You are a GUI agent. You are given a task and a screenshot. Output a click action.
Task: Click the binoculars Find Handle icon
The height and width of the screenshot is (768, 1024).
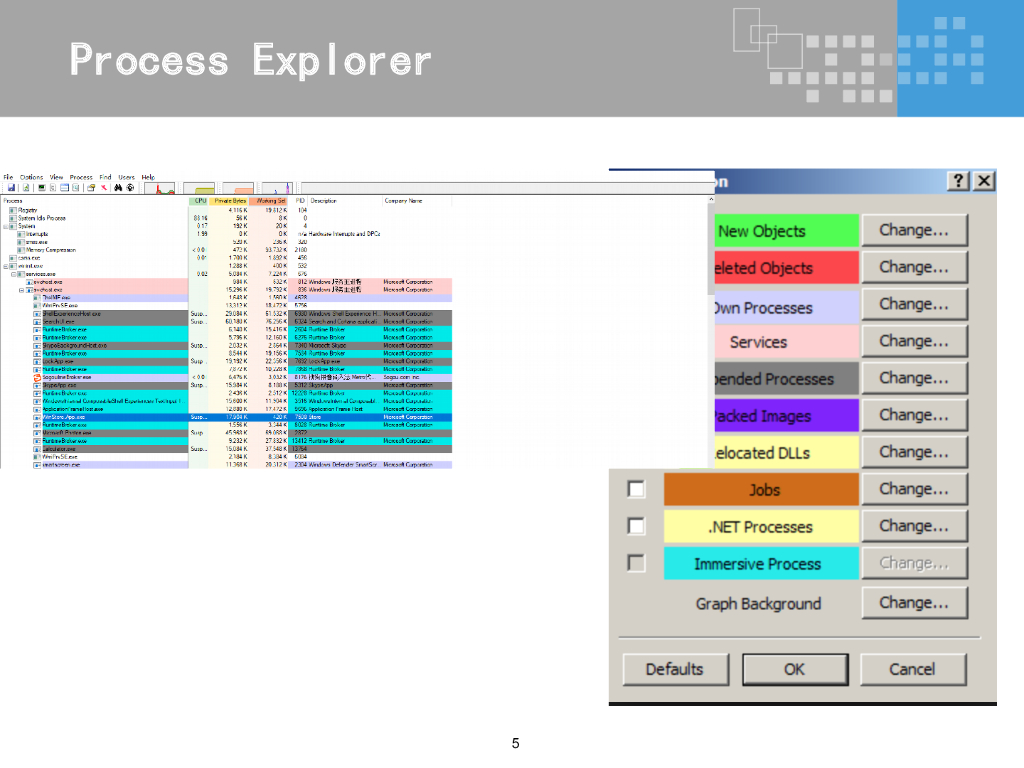coord(117,187)
